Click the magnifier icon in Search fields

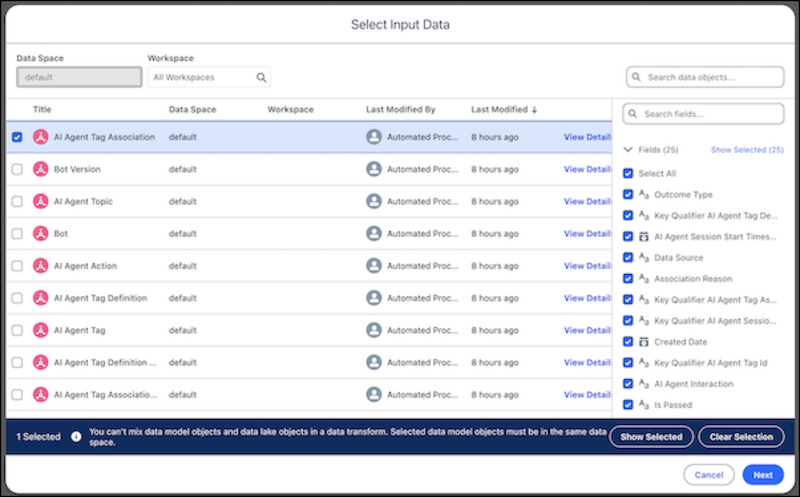[633, 114]
